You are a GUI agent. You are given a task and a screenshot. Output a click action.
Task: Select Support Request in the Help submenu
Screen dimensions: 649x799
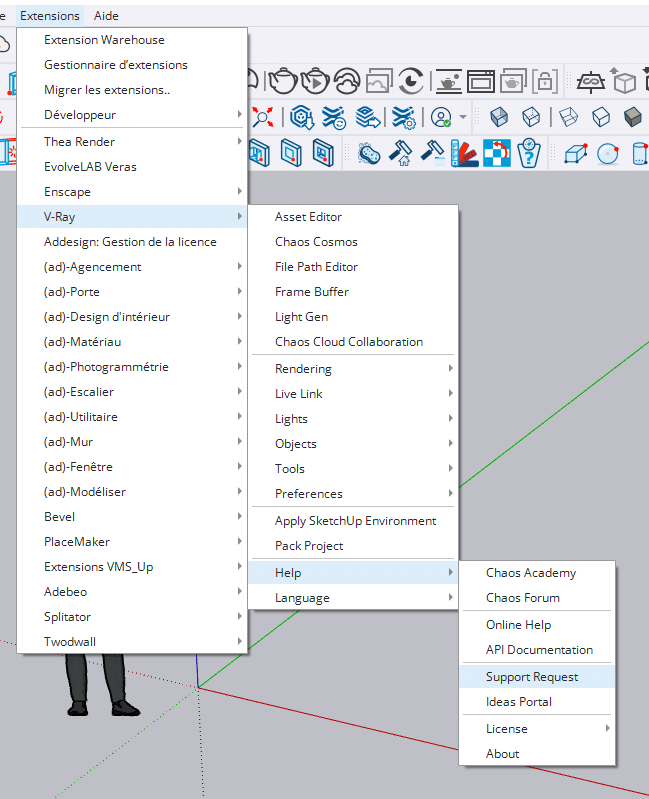pos(532,677)
